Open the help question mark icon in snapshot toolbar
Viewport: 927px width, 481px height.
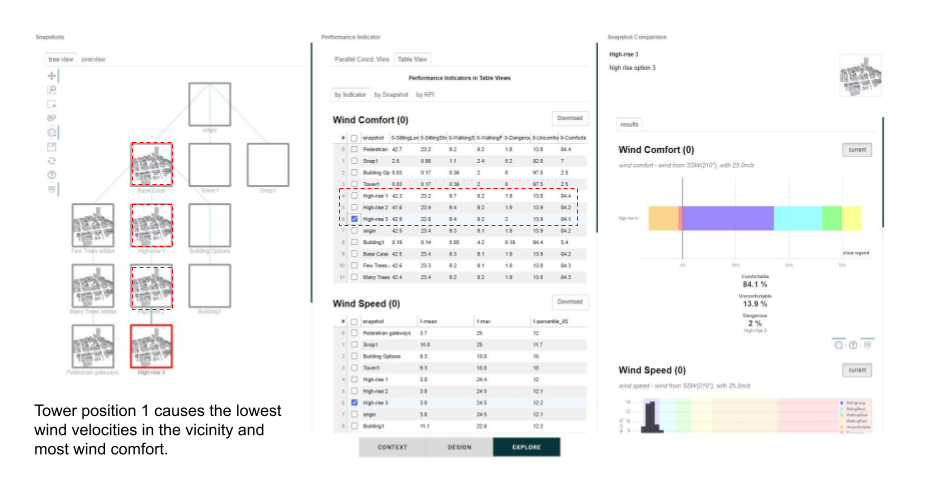52,174
